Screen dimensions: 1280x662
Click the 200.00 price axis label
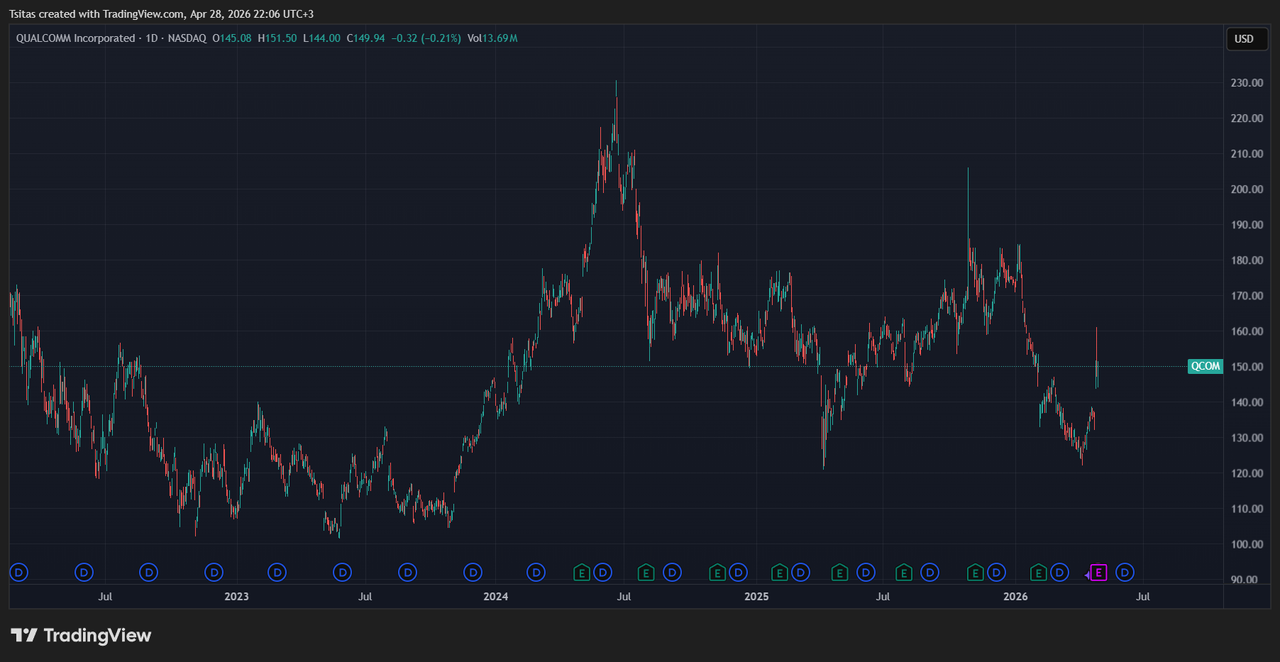point(1246,189)
